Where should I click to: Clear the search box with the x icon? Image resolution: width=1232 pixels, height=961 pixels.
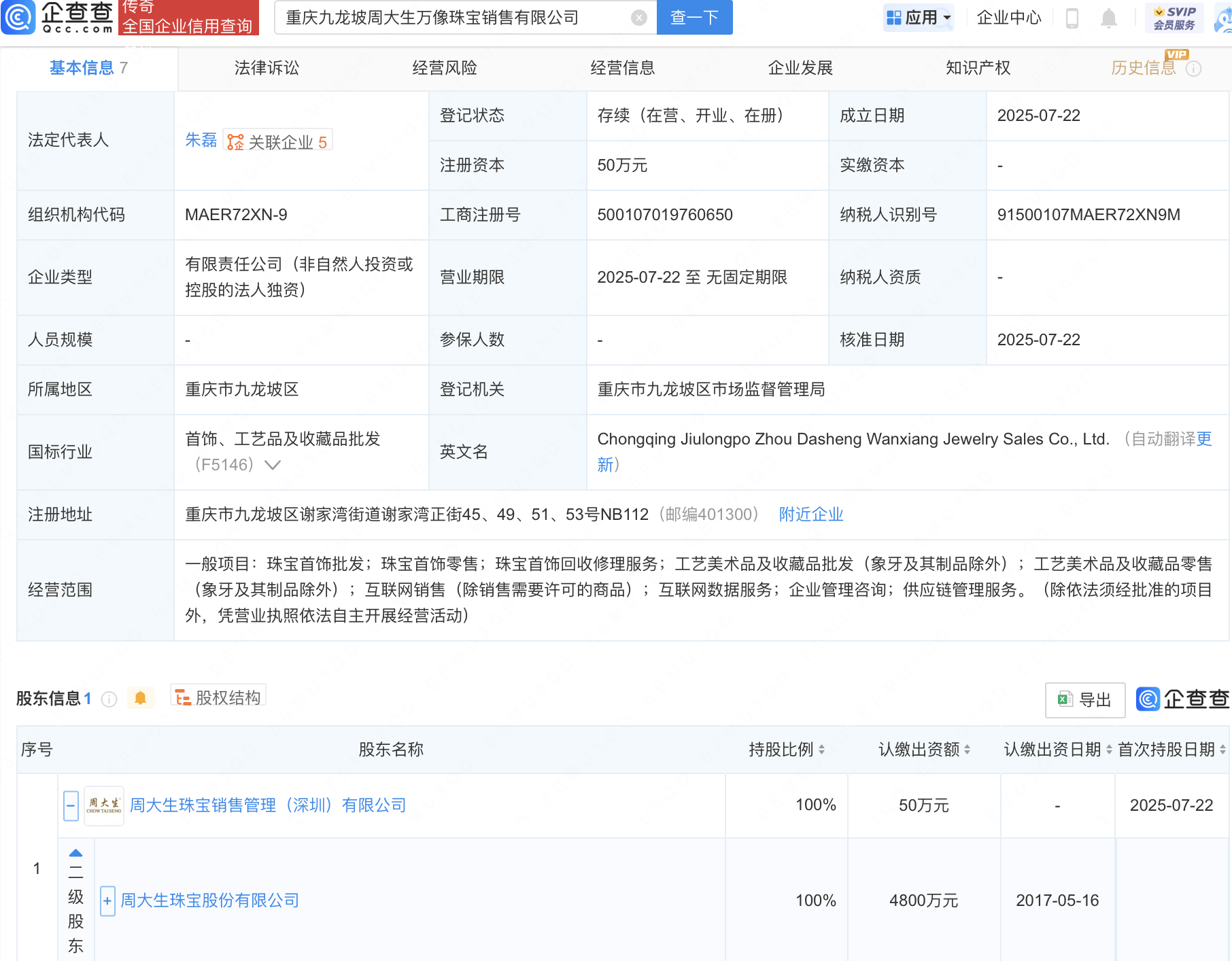[x=637, y=18]
